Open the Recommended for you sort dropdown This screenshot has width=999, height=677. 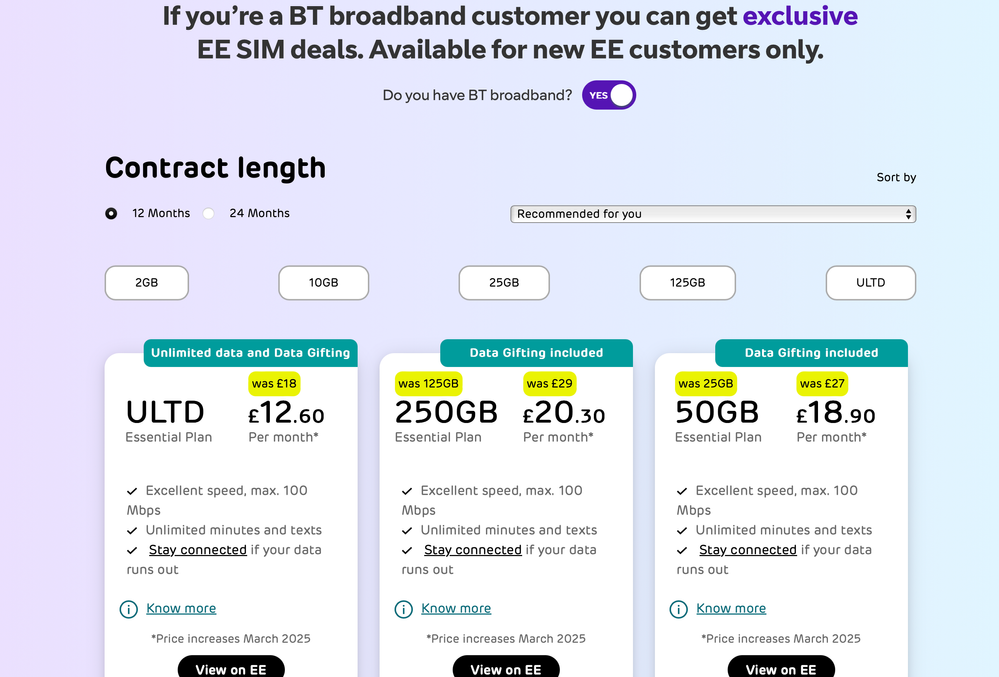(713, 214)
